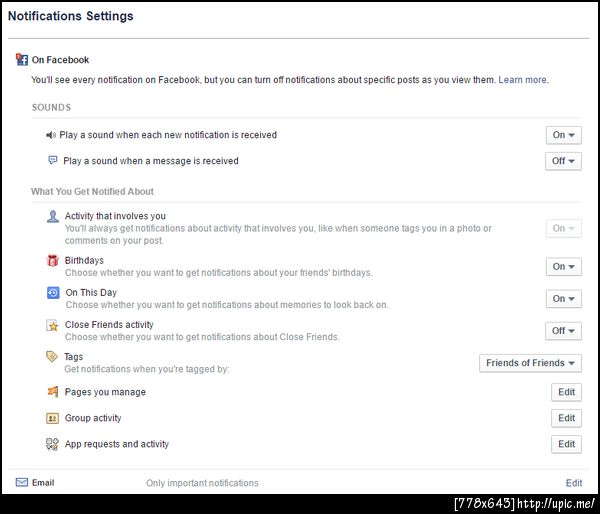Click the On This Day clock icon
The height and width of the screenshot is (514, 600).
[x=53, y=293]
